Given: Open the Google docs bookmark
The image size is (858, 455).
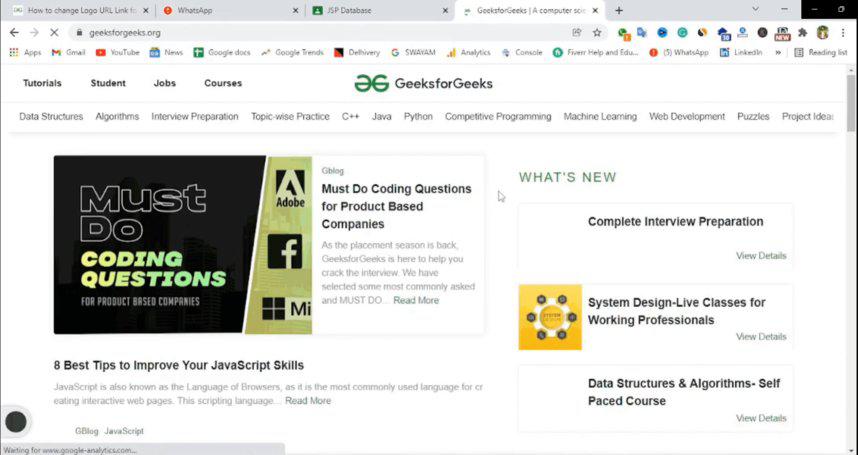Looking at the screenshot, I should click(222, 52).
